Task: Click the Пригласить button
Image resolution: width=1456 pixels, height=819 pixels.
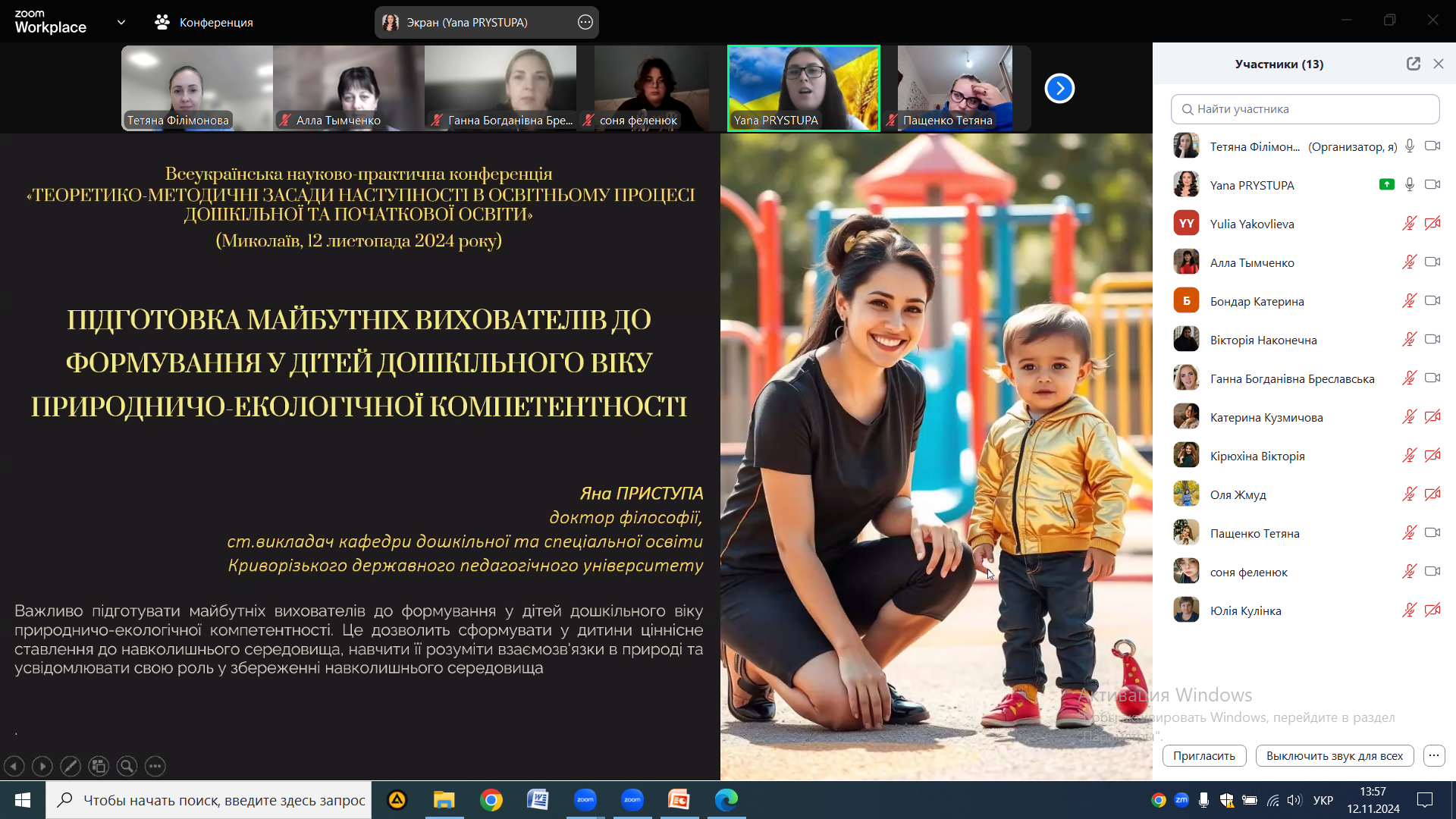Action: click(1203, 755)
